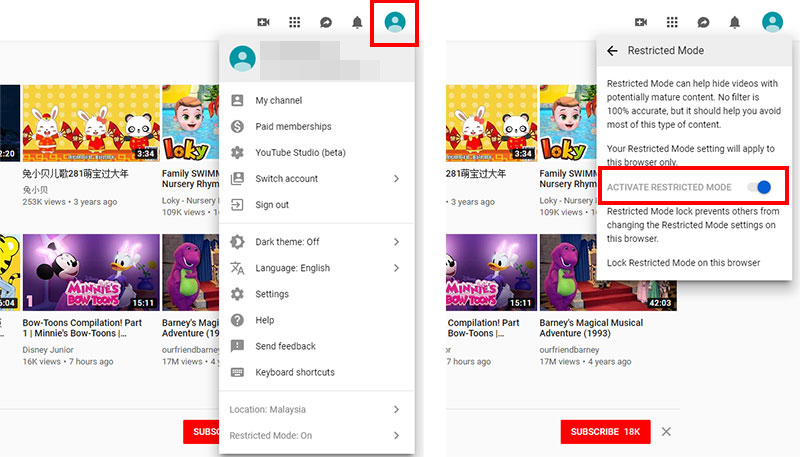
Task: Select Keyboard shortcuts menu entry
Action: 317,372
